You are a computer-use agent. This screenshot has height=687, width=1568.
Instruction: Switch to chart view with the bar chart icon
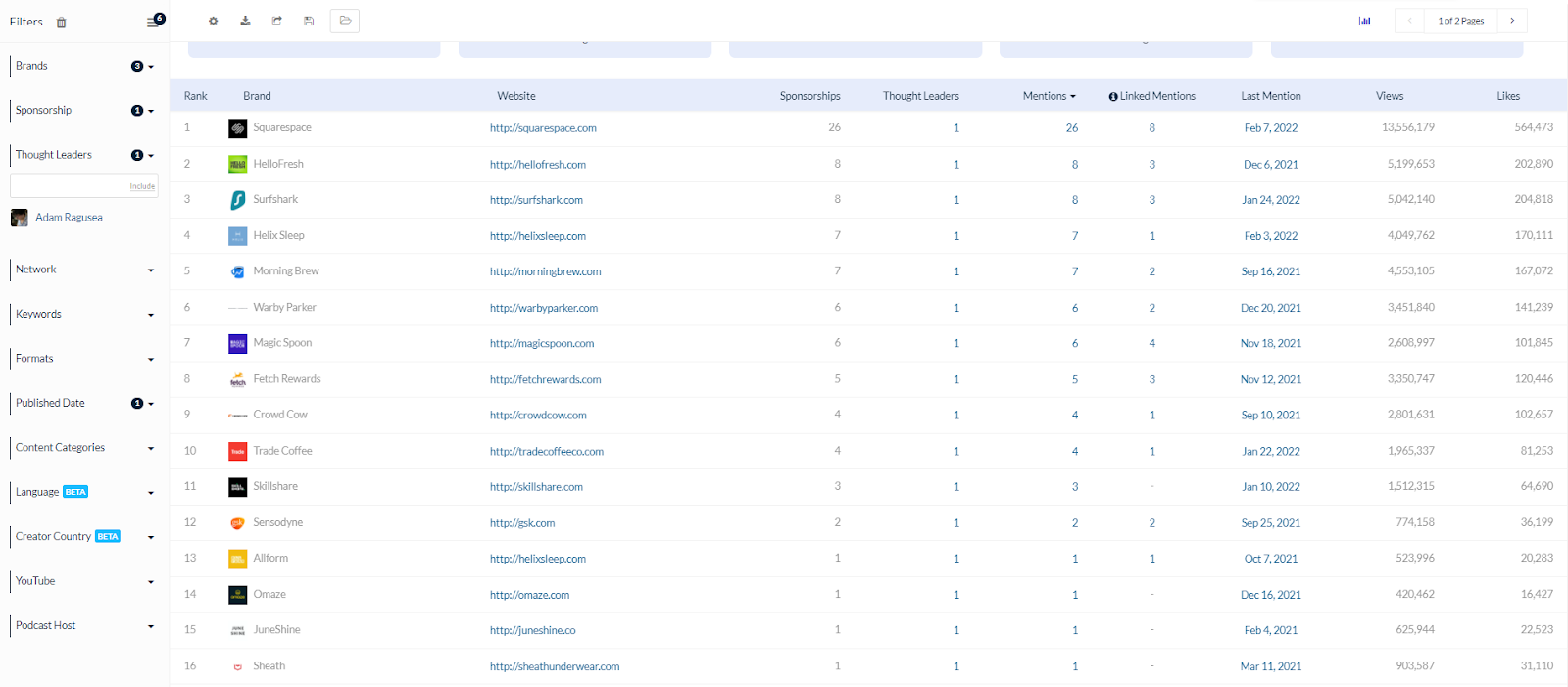1365,21
